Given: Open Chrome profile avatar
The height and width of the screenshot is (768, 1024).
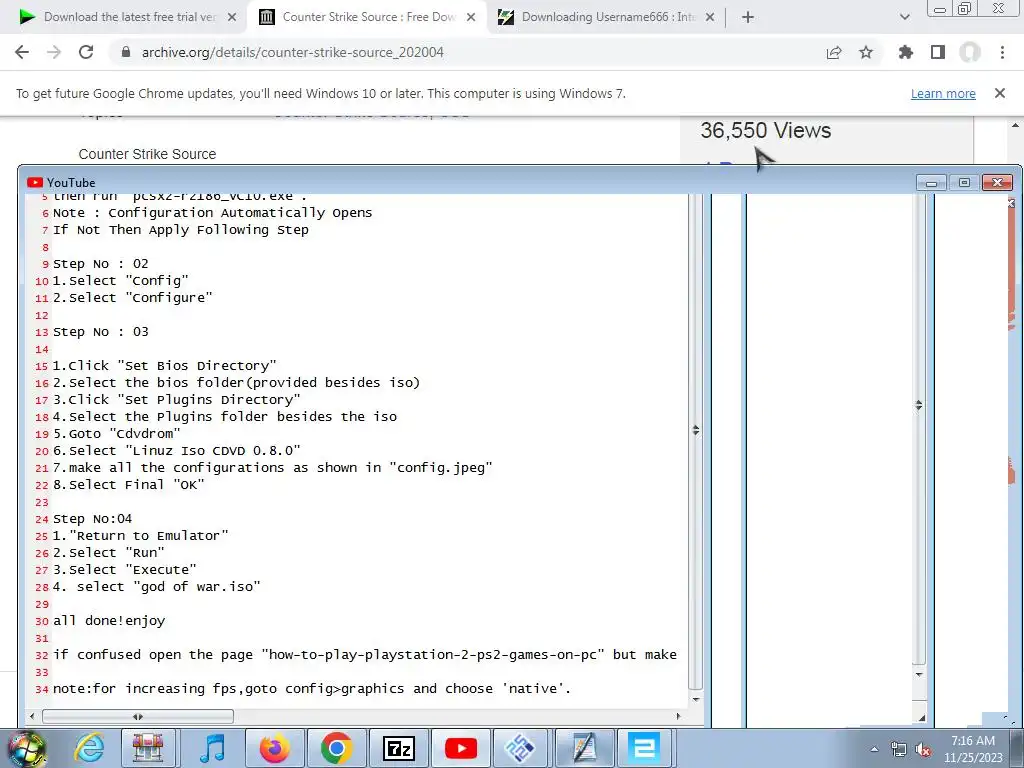Looking at the screenshot, I should point(970,52).
